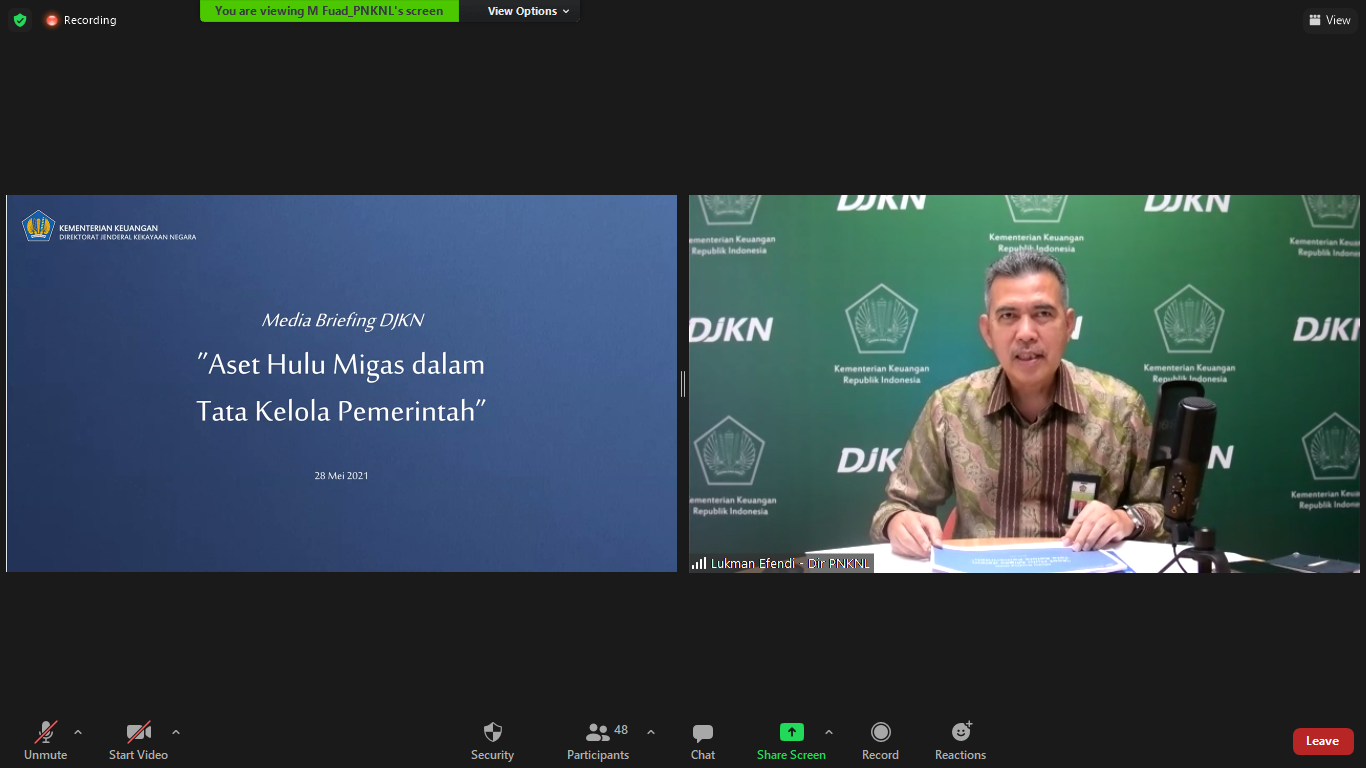Viewport: 1366px width, 768px height.
Task: Unmute the microphone
Action: 45,733
